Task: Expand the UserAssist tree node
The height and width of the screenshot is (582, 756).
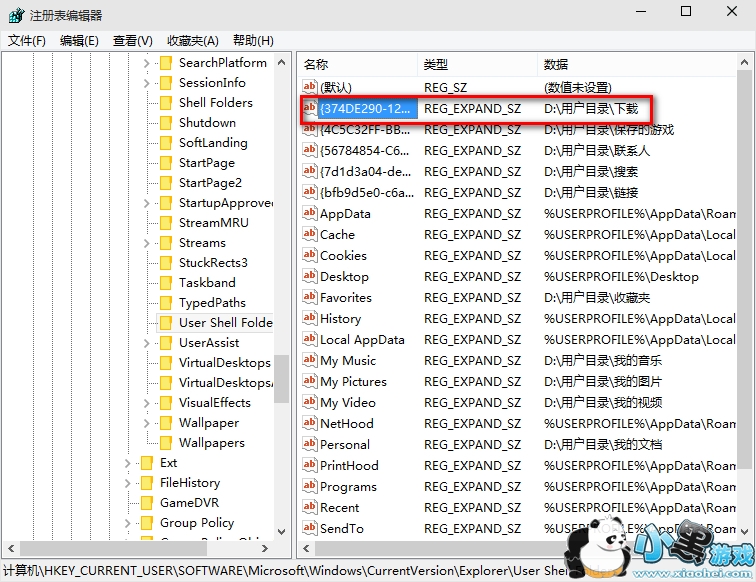Action: (x=147, y=343)
